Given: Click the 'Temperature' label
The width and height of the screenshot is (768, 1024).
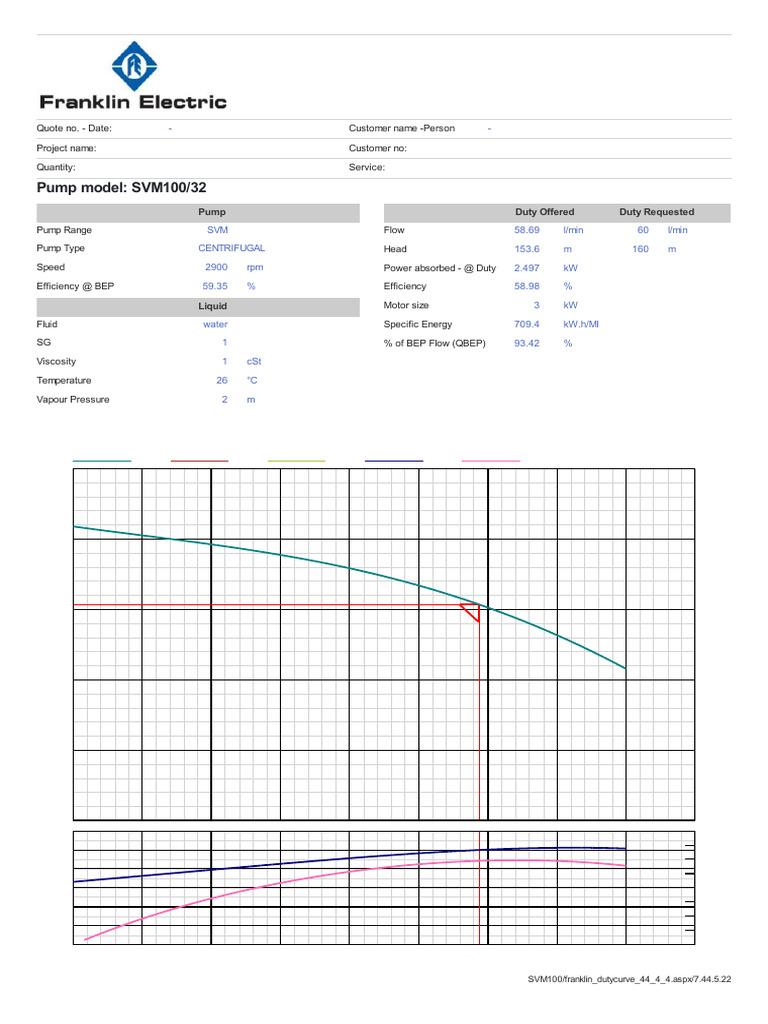Looking at the screenshot, I should [x=64, y=380].
